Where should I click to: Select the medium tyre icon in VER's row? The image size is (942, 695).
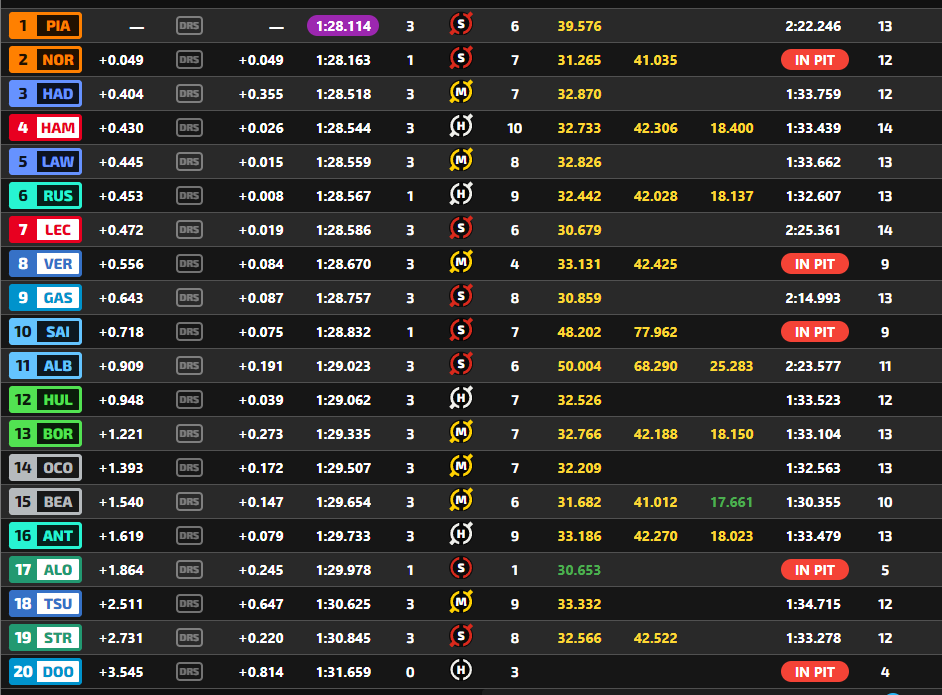461,264
